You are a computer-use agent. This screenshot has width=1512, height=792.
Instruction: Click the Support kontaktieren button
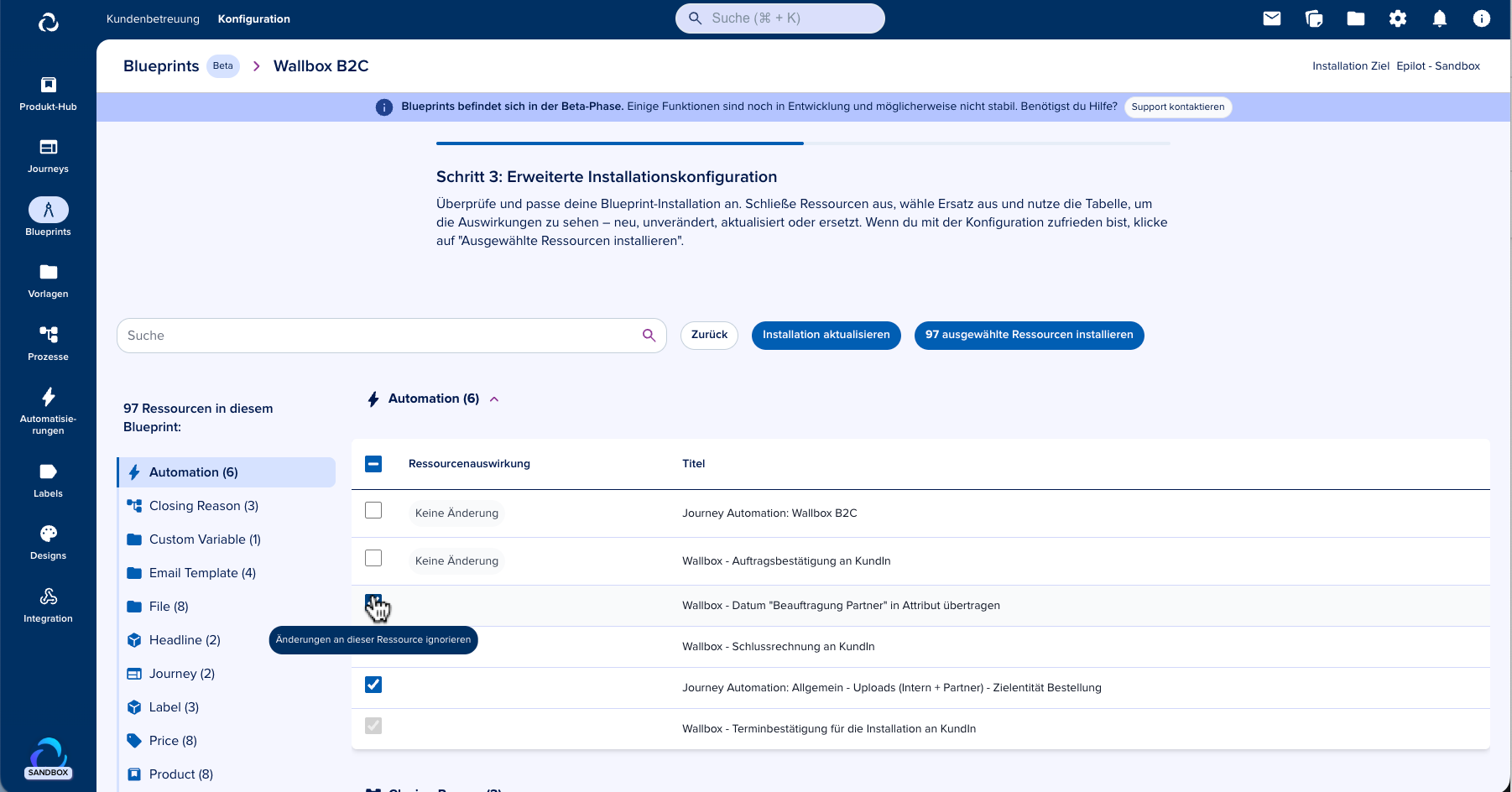[x=1177, y=107]
